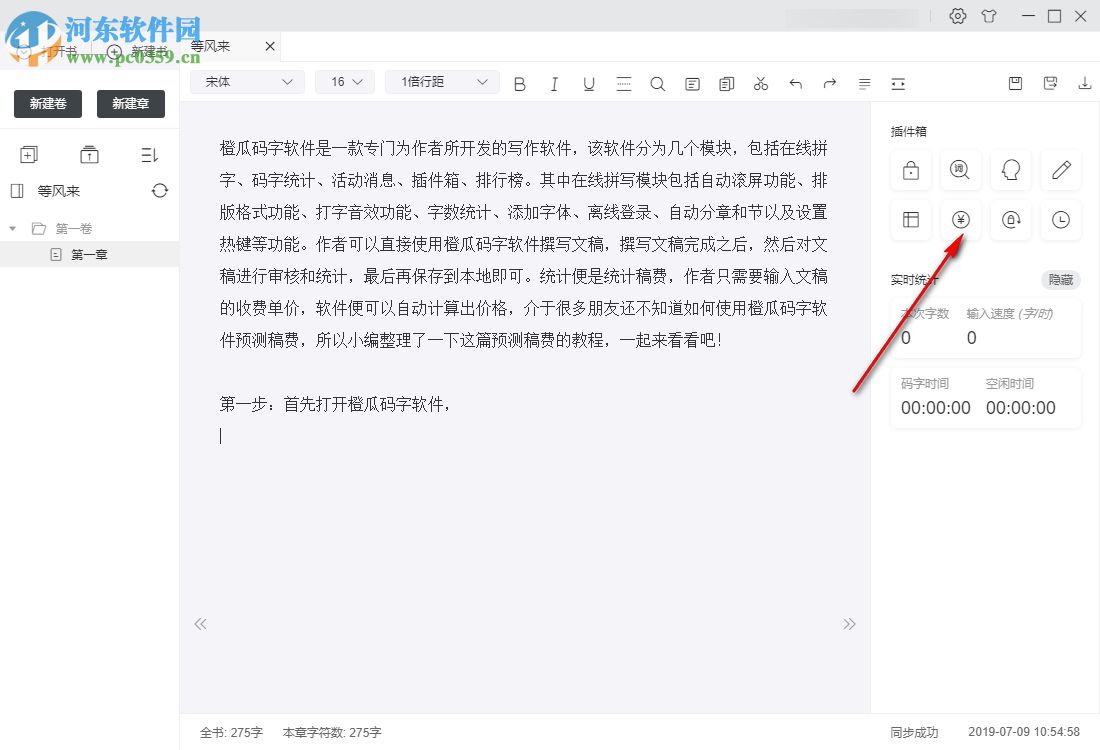Open the 宋体 font dropdown

coord(246,81)
